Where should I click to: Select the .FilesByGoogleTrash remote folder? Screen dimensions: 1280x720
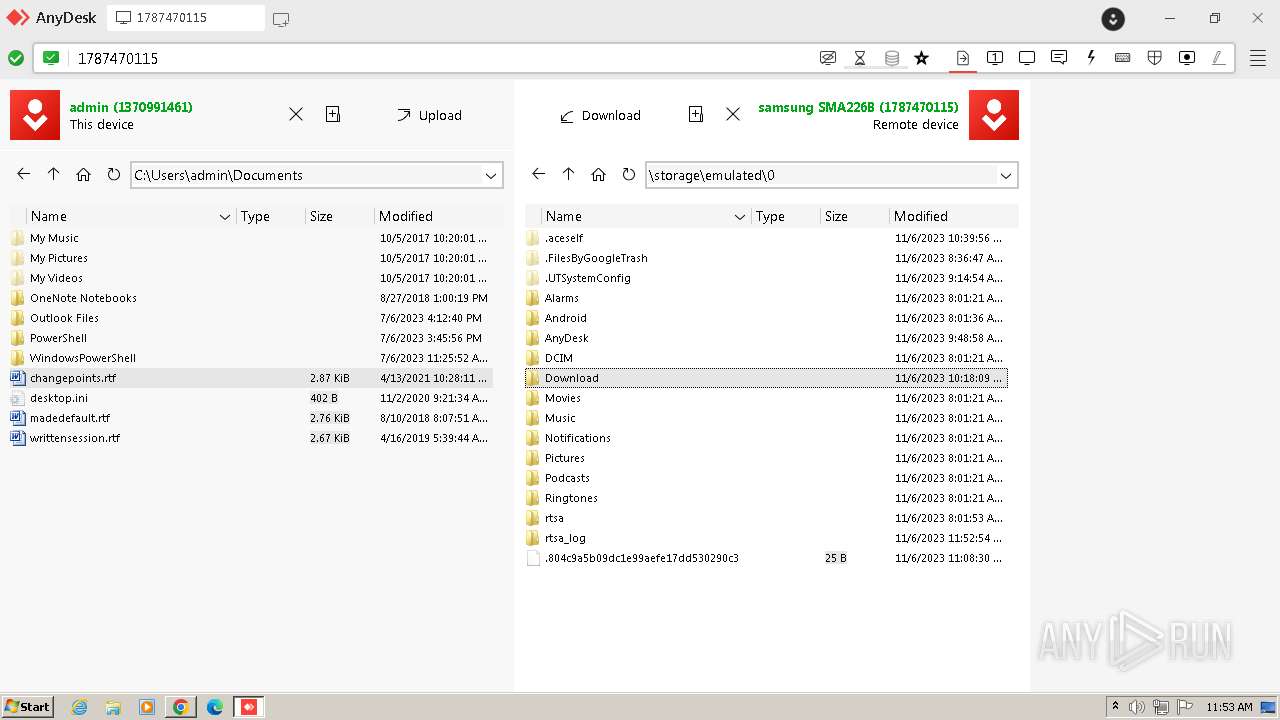[x=765, y=258]
